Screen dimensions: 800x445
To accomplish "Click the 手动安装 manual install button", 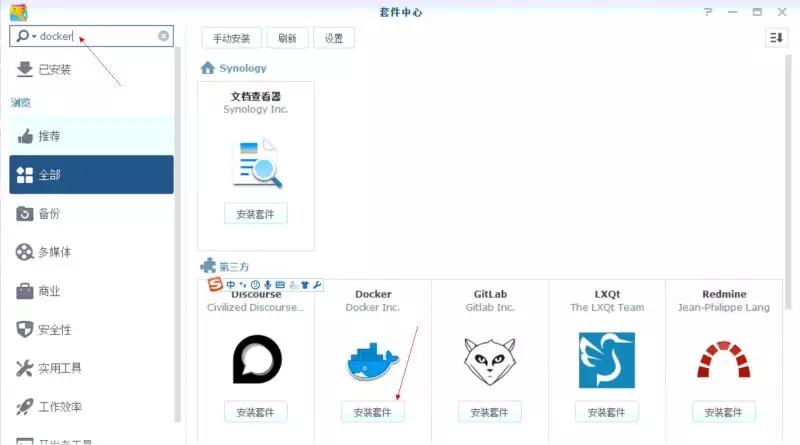I will 232,38.
